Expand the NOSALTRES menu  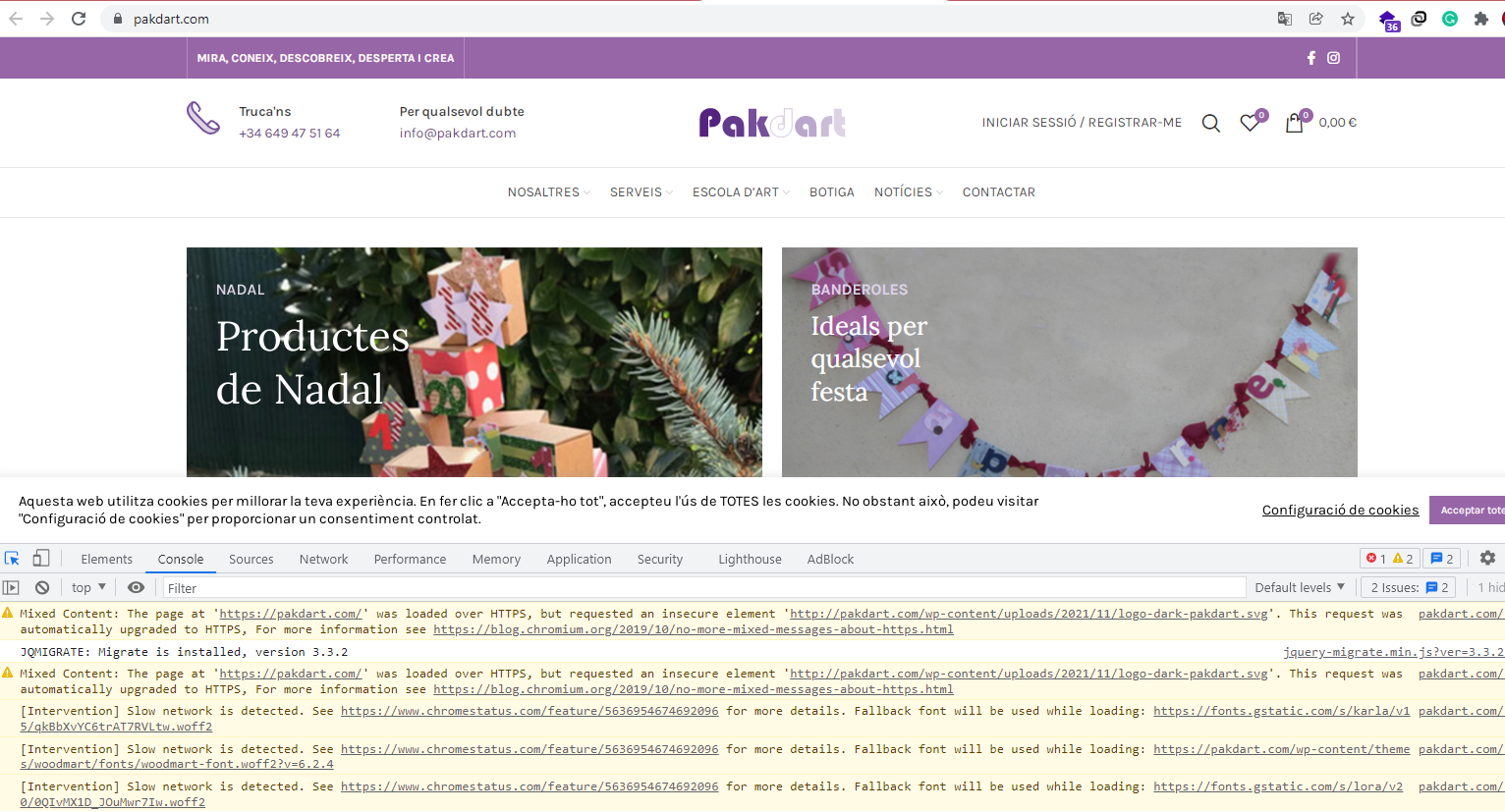tap(548, 192)
